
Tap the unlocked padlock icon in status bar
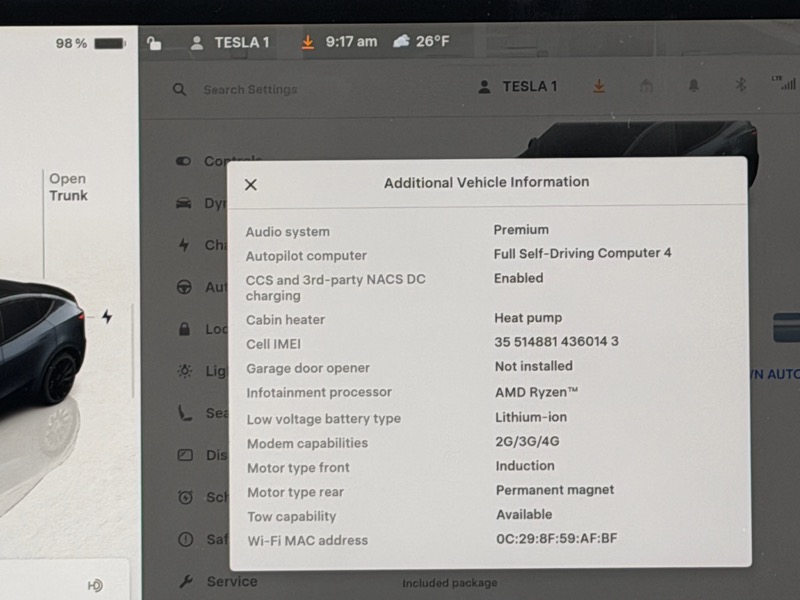tap(154, 43)
